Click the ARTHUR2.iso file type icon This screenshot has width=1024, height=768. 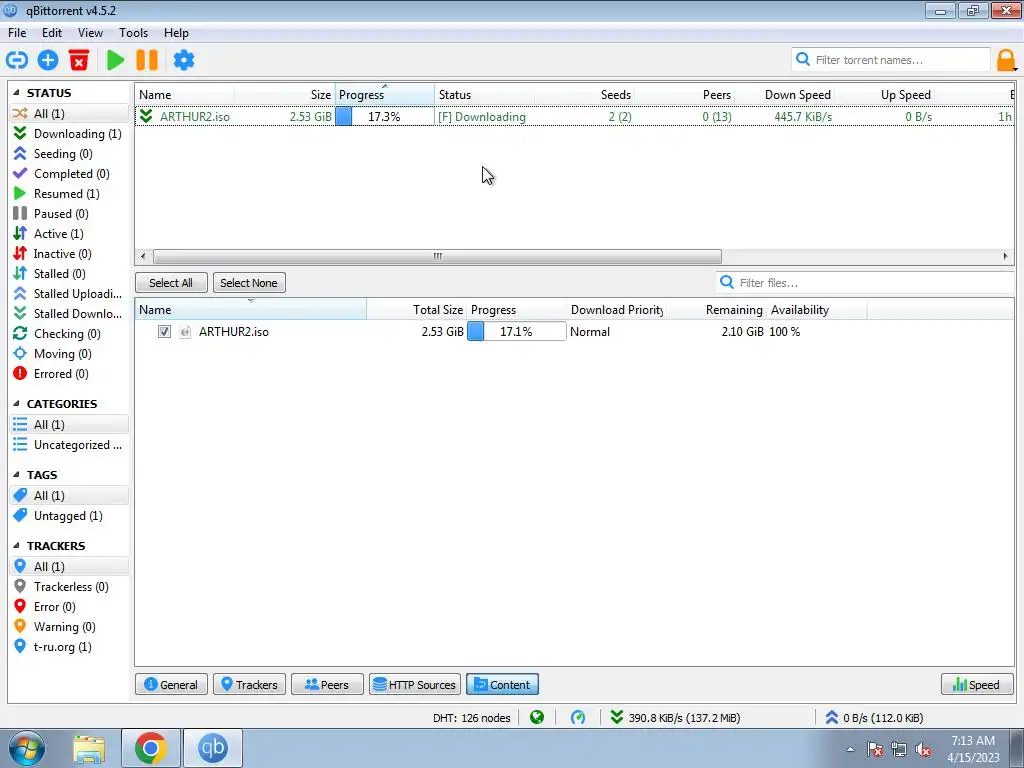point(185,332)
